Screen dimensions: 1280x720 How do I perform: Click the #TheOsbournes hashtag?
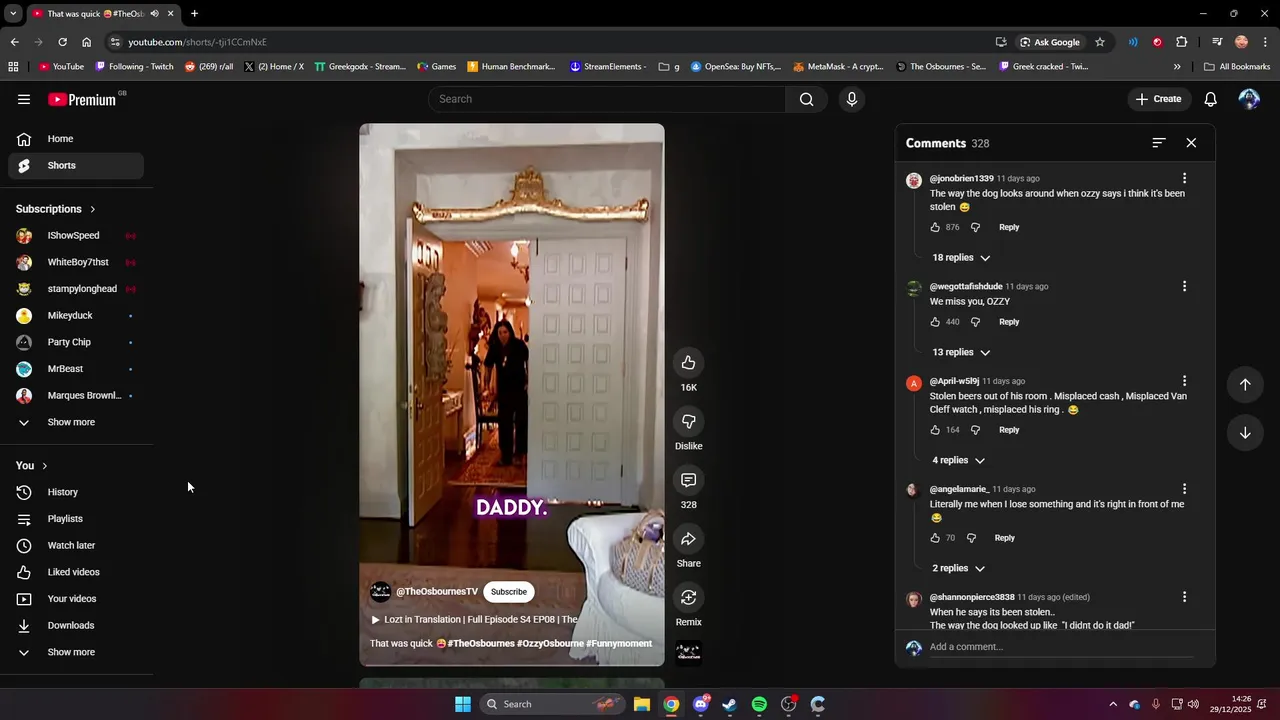pos(481,644)
